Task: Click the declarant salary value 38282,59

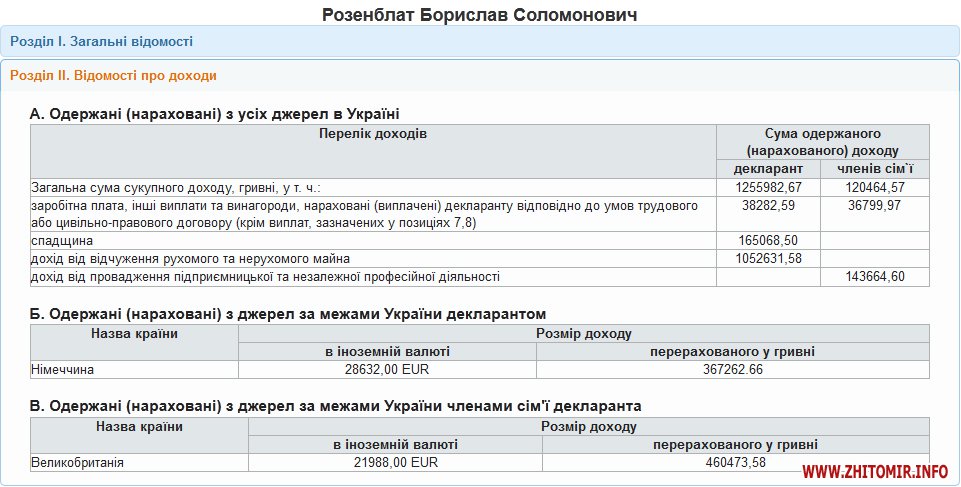Action: 768,205
